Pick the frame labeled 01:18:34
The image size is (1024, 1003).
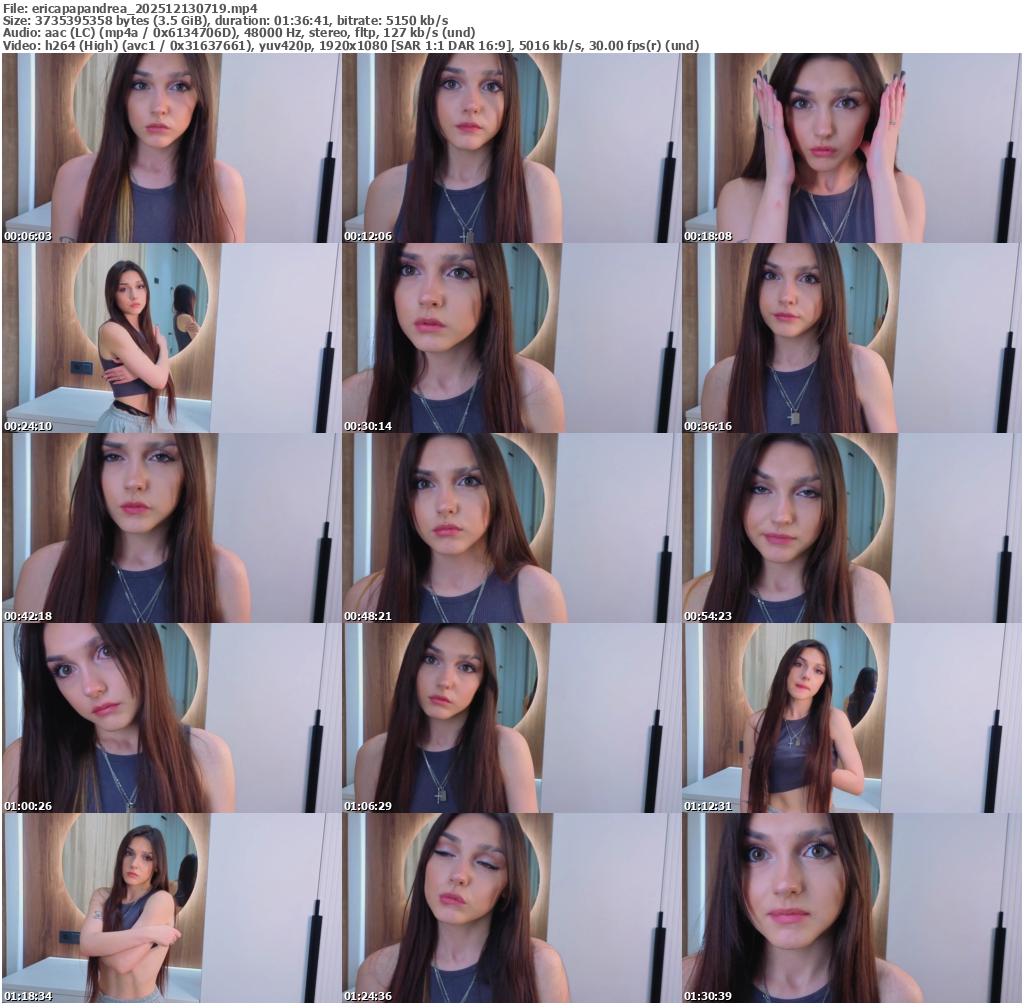(x=171, y=908)
